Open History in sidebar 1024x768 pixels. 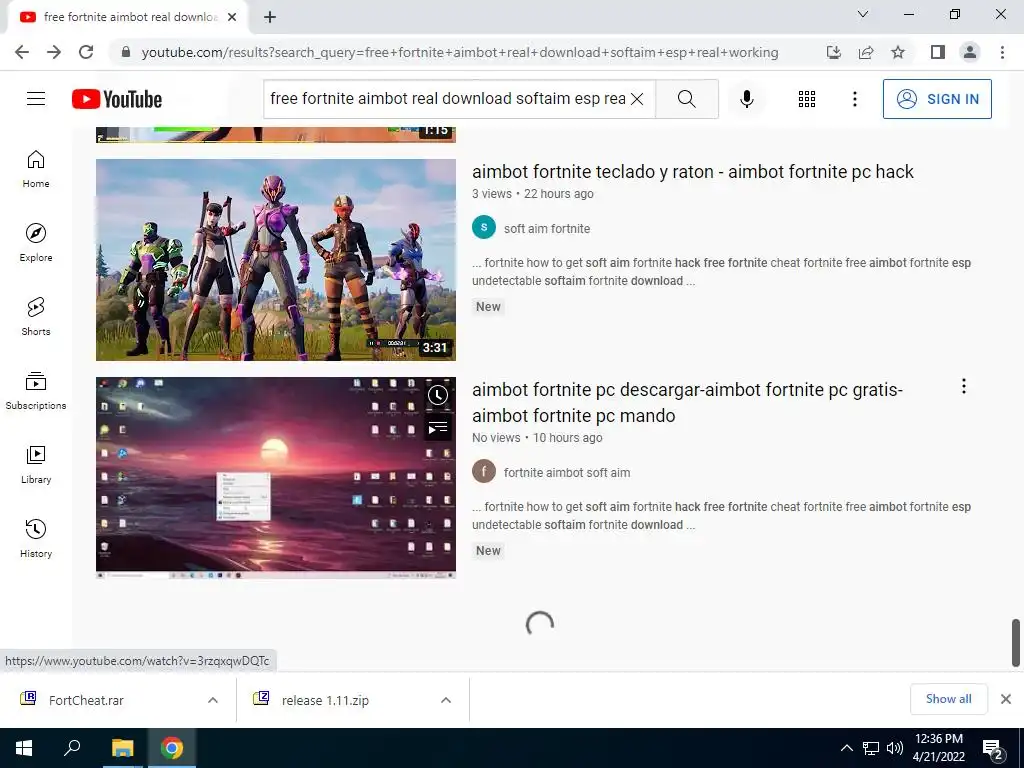click(36, 538)
